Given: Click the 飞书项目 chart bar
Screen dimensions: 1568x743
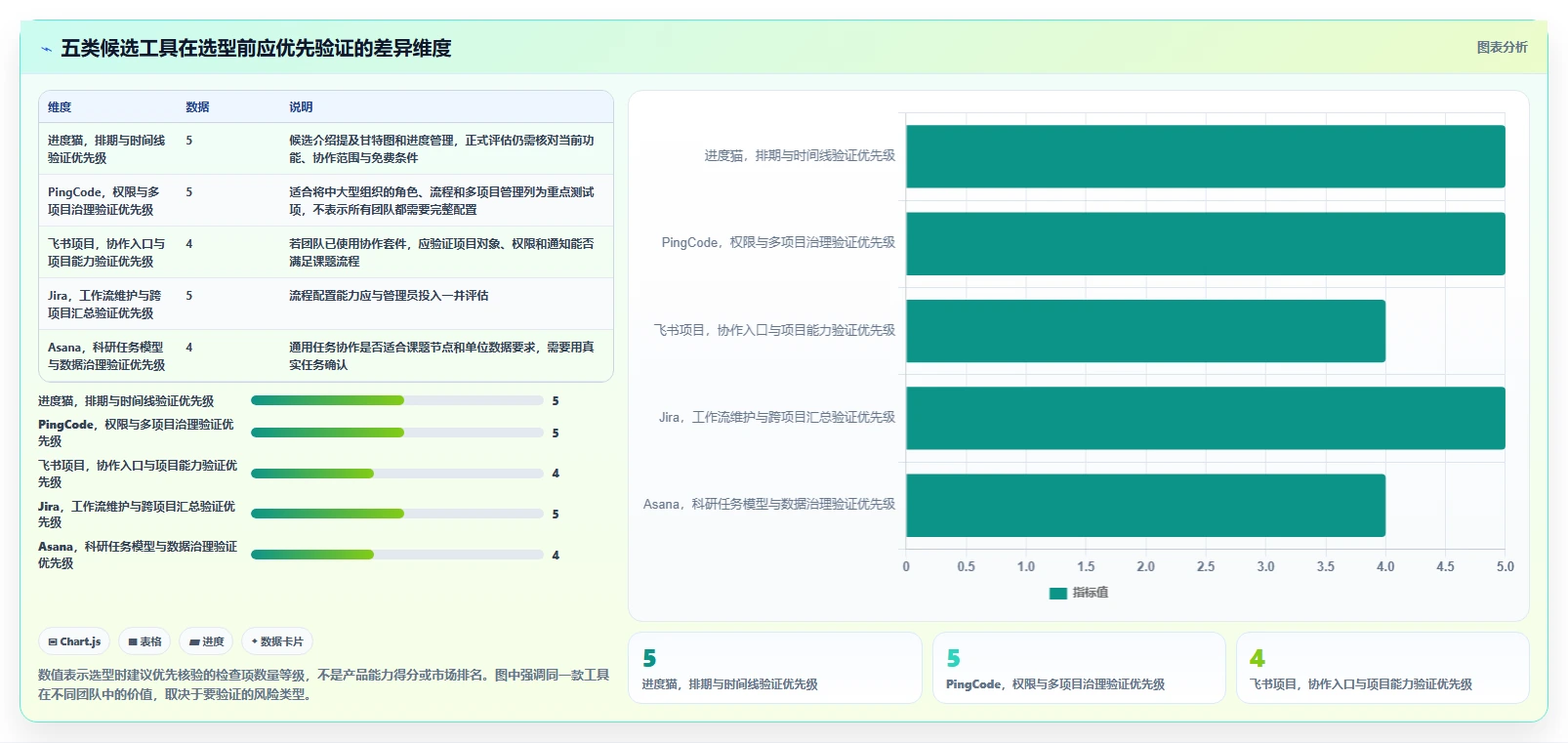Looking at the screenshot, I should tap(1146, 331).
